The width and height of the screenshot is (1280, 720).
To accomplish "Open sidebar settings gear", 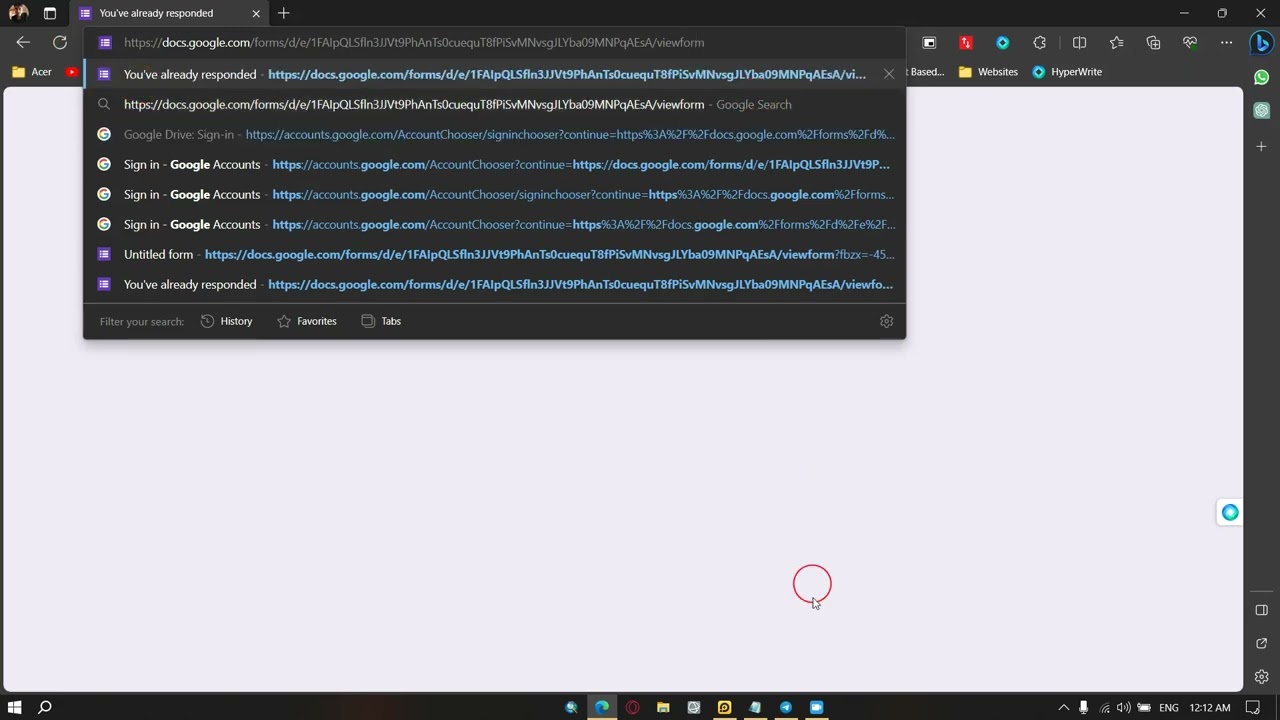I will coord(1262,676).
